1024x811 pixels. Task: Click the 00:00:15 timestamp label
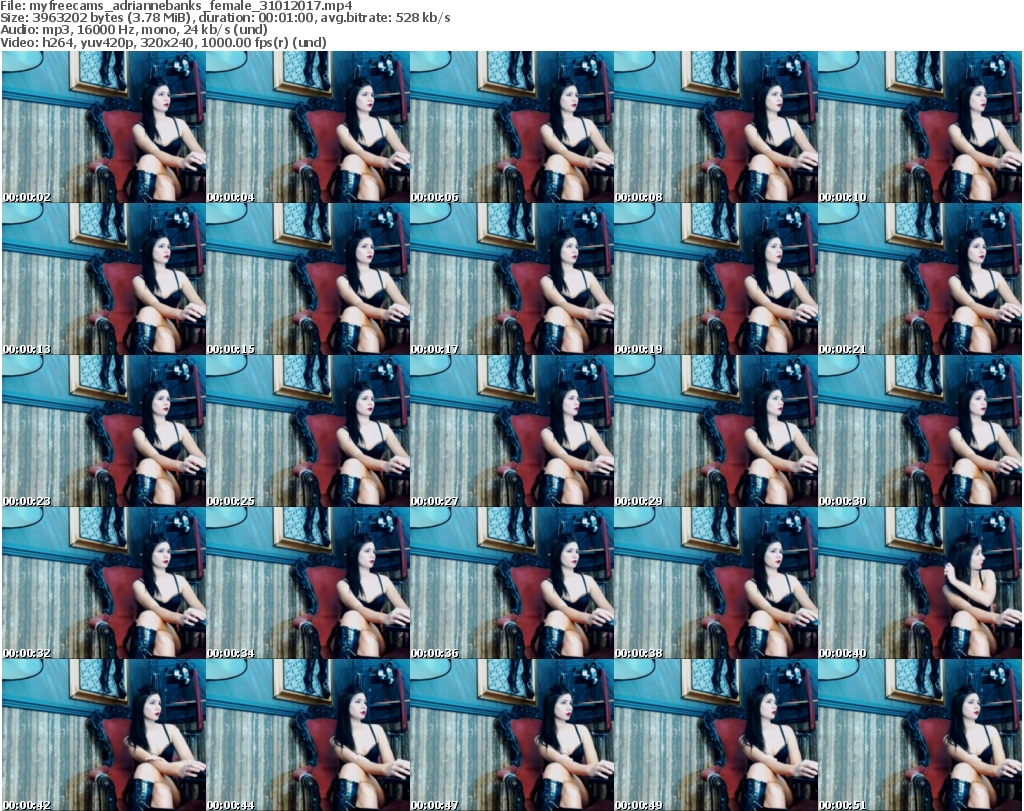pos(231,349)
